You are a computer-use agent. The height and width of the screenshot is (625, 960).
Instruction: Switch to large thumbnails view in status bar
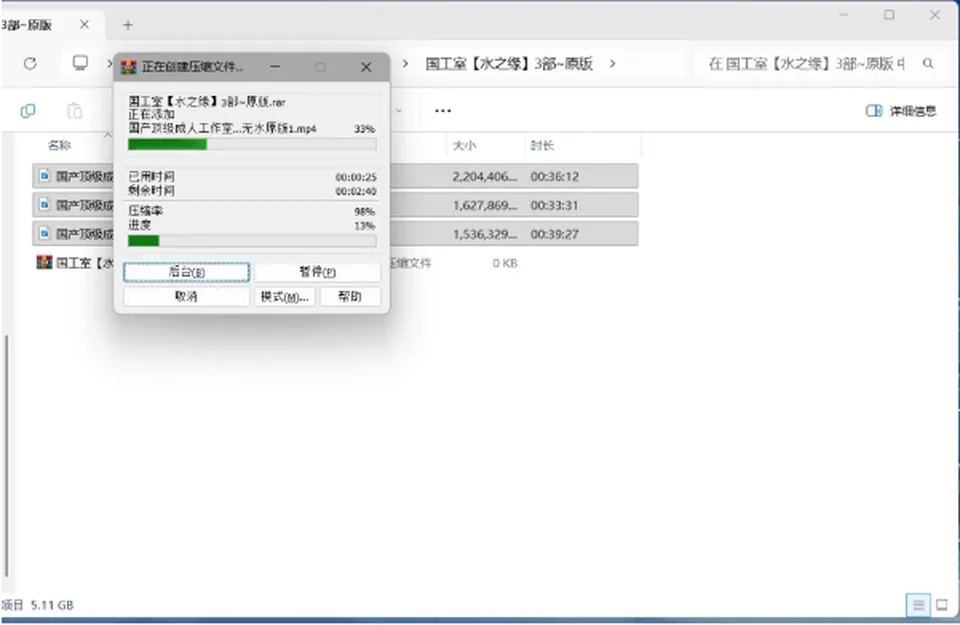(942, 605)
